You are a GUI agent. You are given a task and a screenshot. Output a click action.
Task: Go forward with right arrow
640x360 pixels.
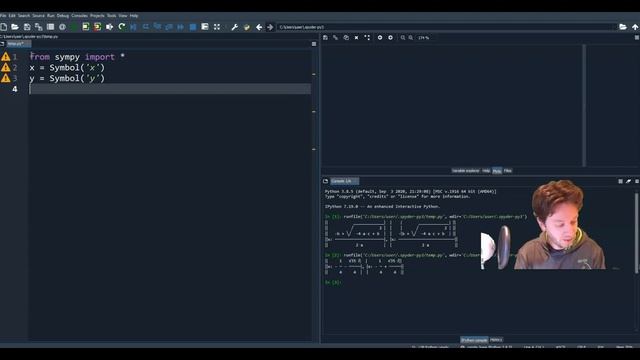pos(270,27)
